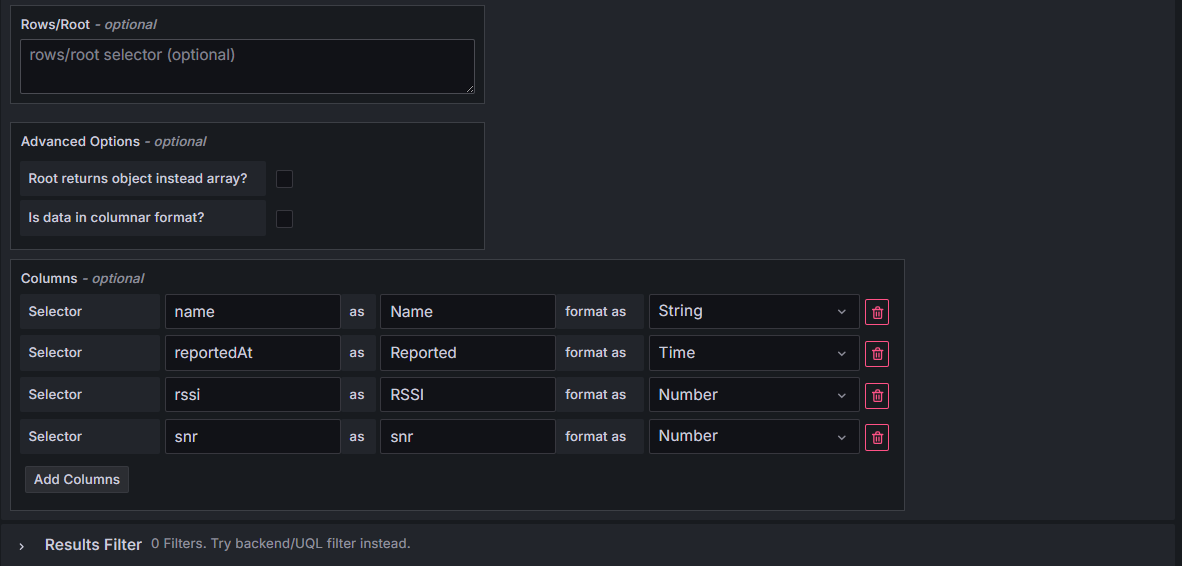Screen dimensions: 1182x566
Task: Enable 'Root returns object instead array?' checkbox
Action: pos(285,179)
